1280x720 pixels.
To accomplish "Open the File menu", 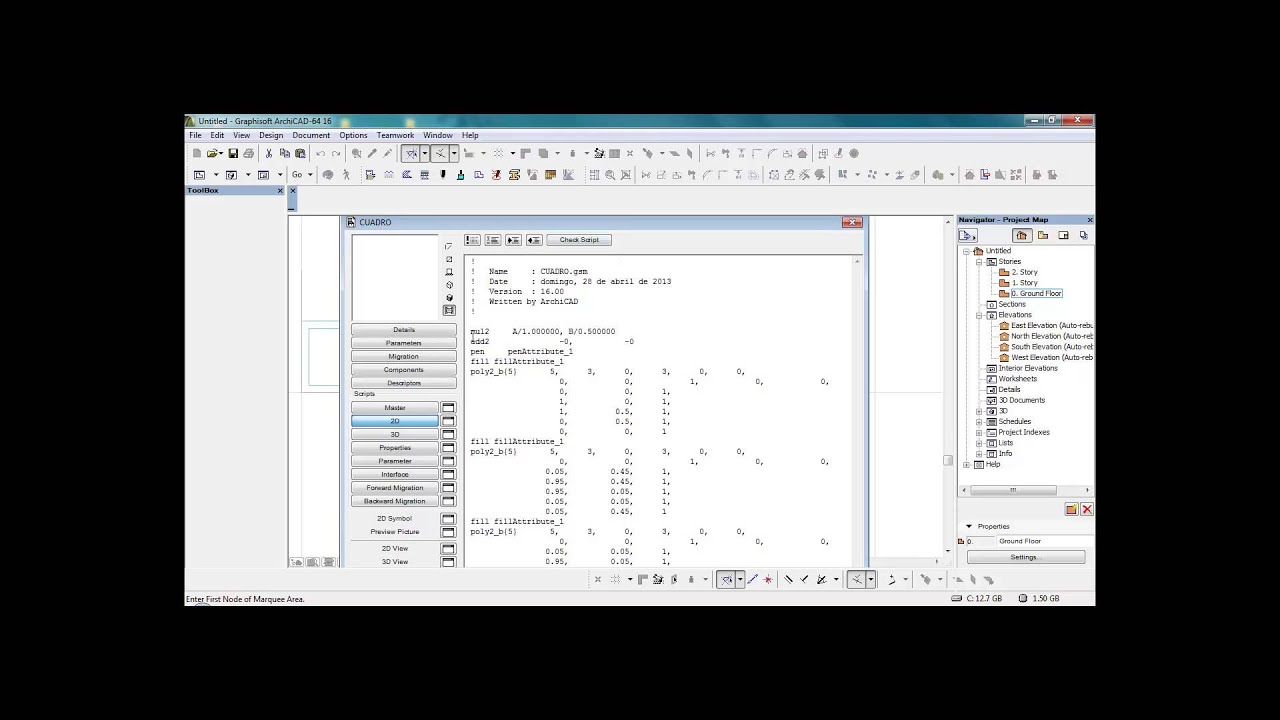I will [196, 135].
